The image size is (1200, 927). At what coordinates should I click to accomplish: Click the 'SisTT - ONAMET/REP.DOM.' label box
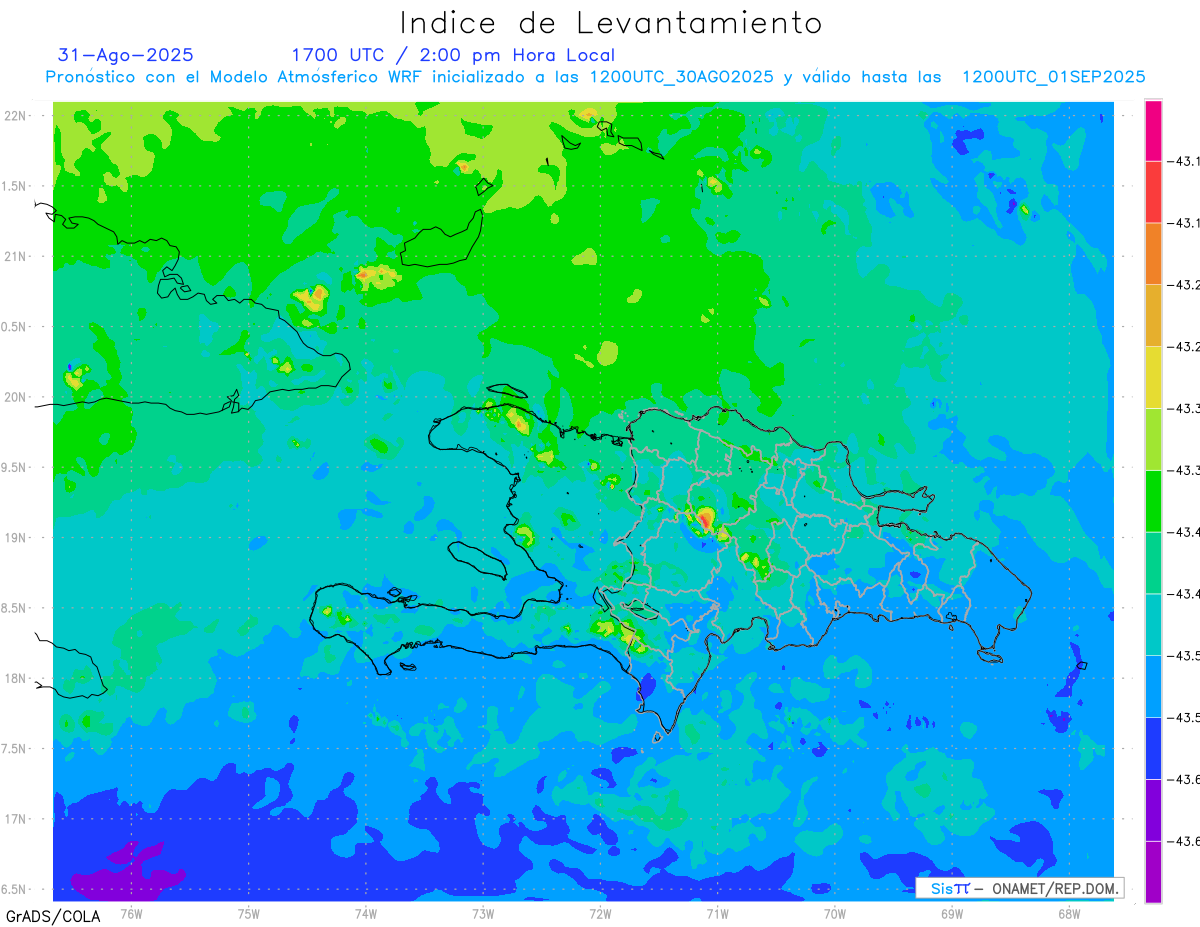click(1020, 888)
